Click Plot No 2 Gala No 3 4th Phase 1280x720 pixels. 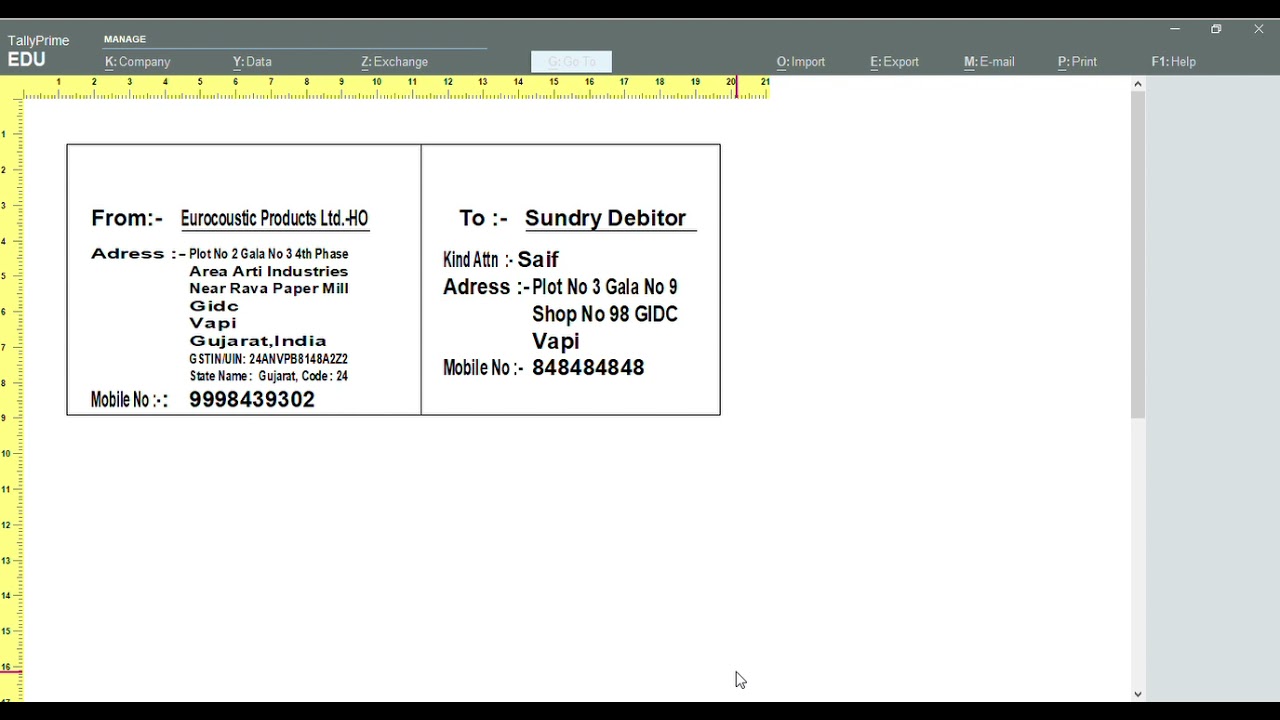pyautogui.click(x=268, y=254)
